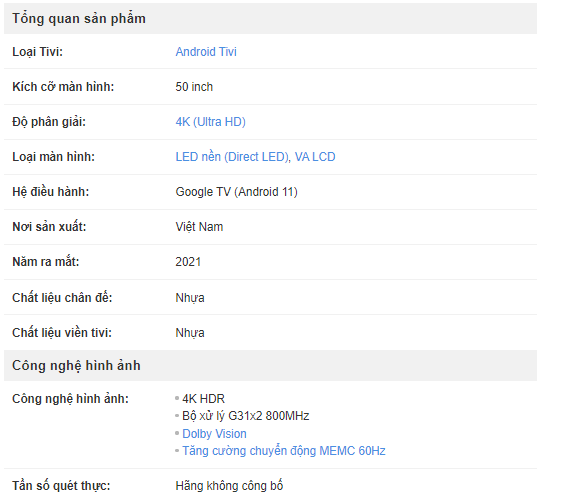This screenshot has width=565, height=502.
Task: Open the Tăng cường chuyển động MEMC 60Hz link
Action: pos(284,451)
